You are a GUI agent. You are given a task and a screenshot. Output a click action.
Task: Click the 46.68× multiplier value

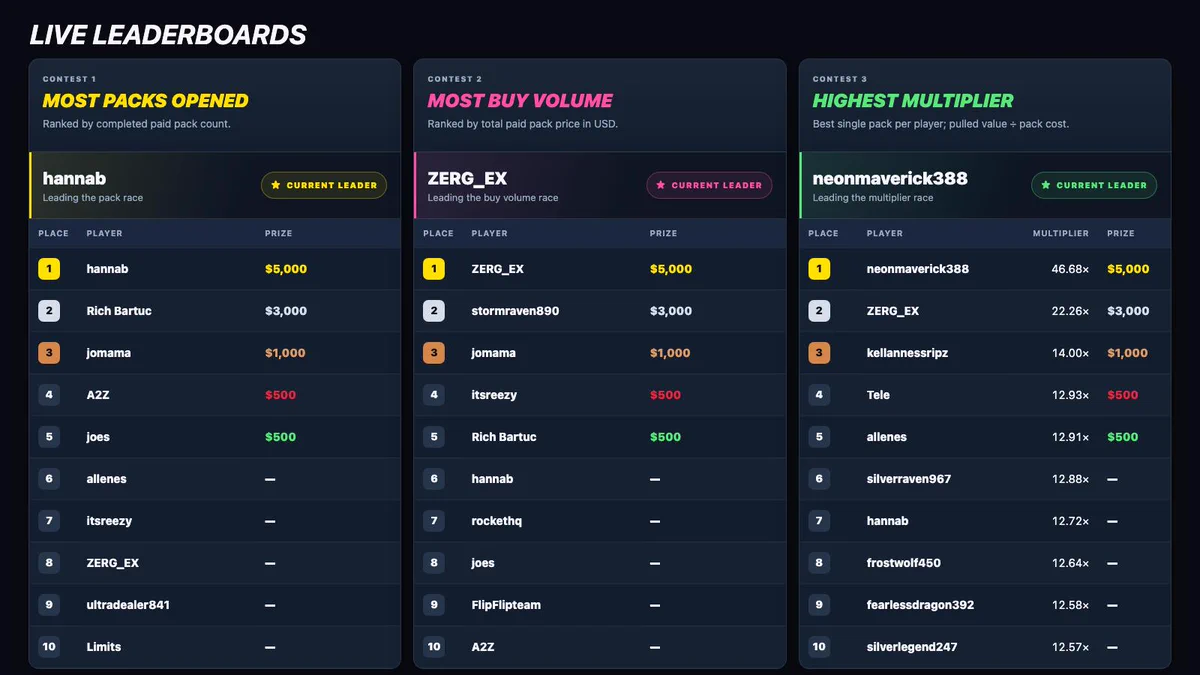click(x=1070, y=269)
